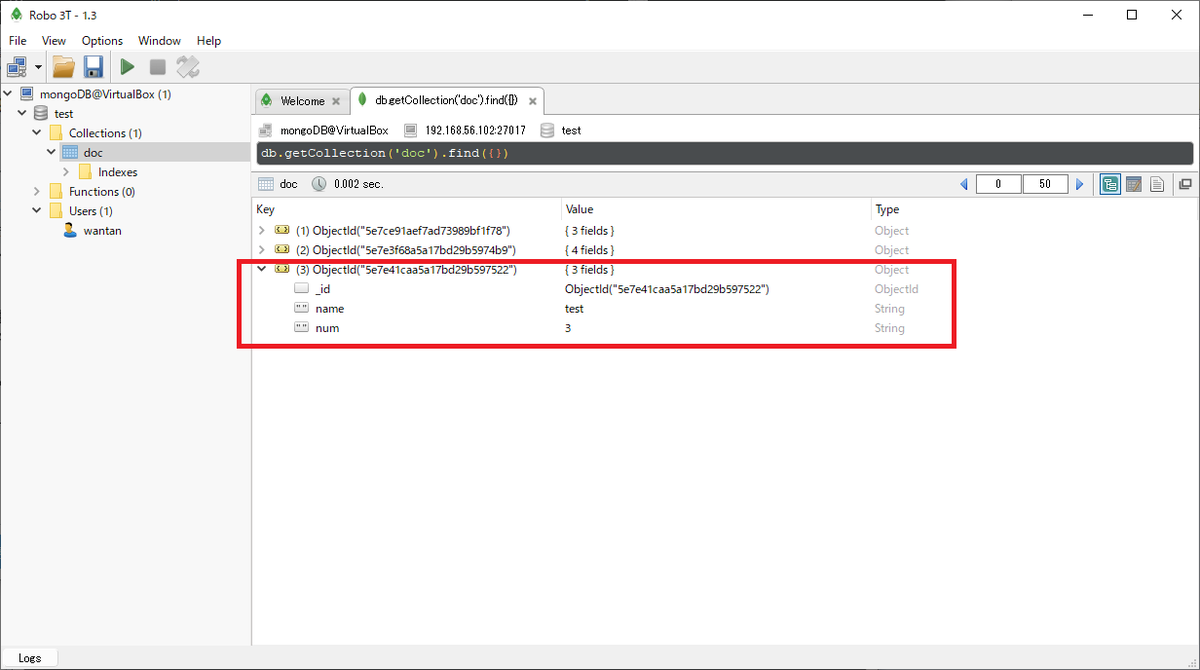Collapse the doc collection node
1200x670 pixels.
click(51, 153)
